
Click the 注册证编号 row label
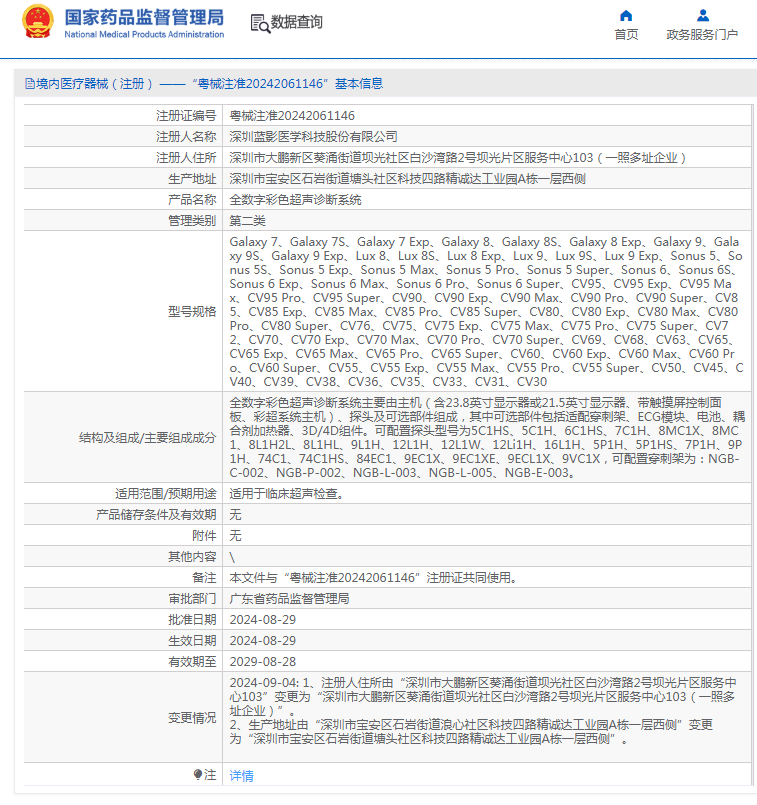coord(186,116)
